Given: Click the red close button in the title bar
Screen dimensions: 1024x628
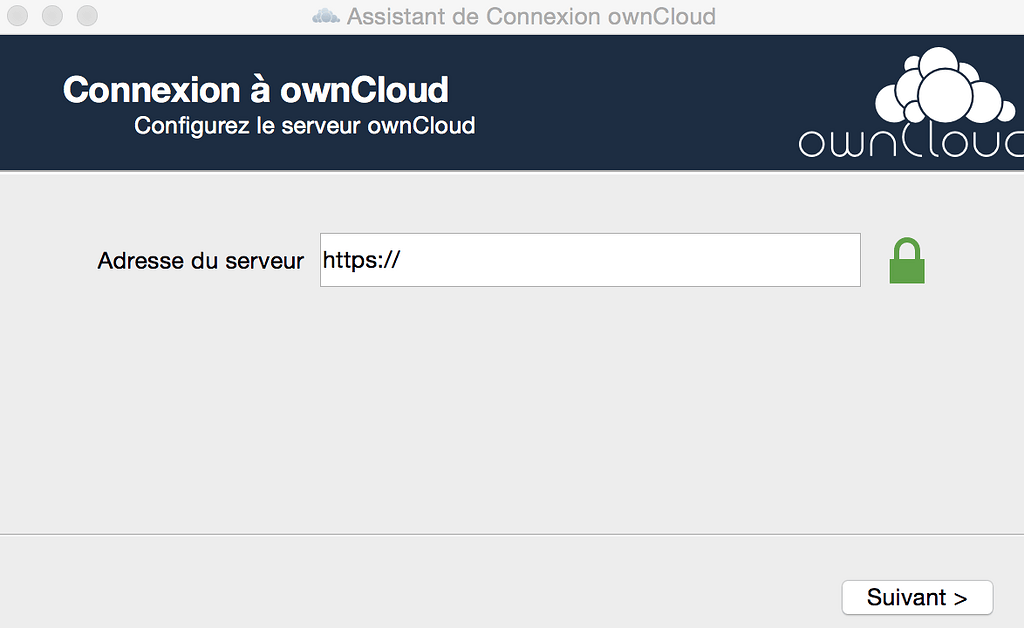Looking at the screenshot, I should point(17,16).
